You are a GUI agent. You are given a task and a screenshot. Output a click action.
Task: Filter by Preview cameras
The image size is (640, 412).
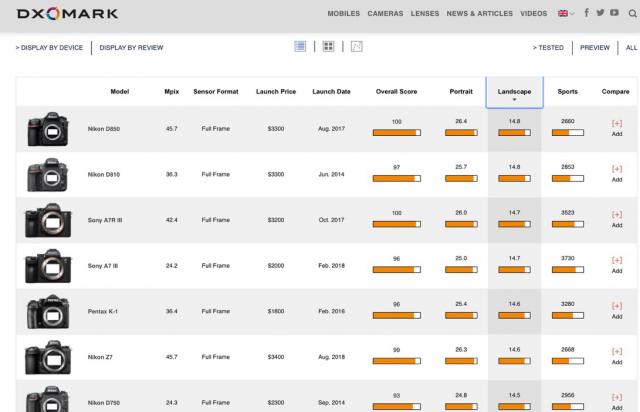click(x=594, y=47)
